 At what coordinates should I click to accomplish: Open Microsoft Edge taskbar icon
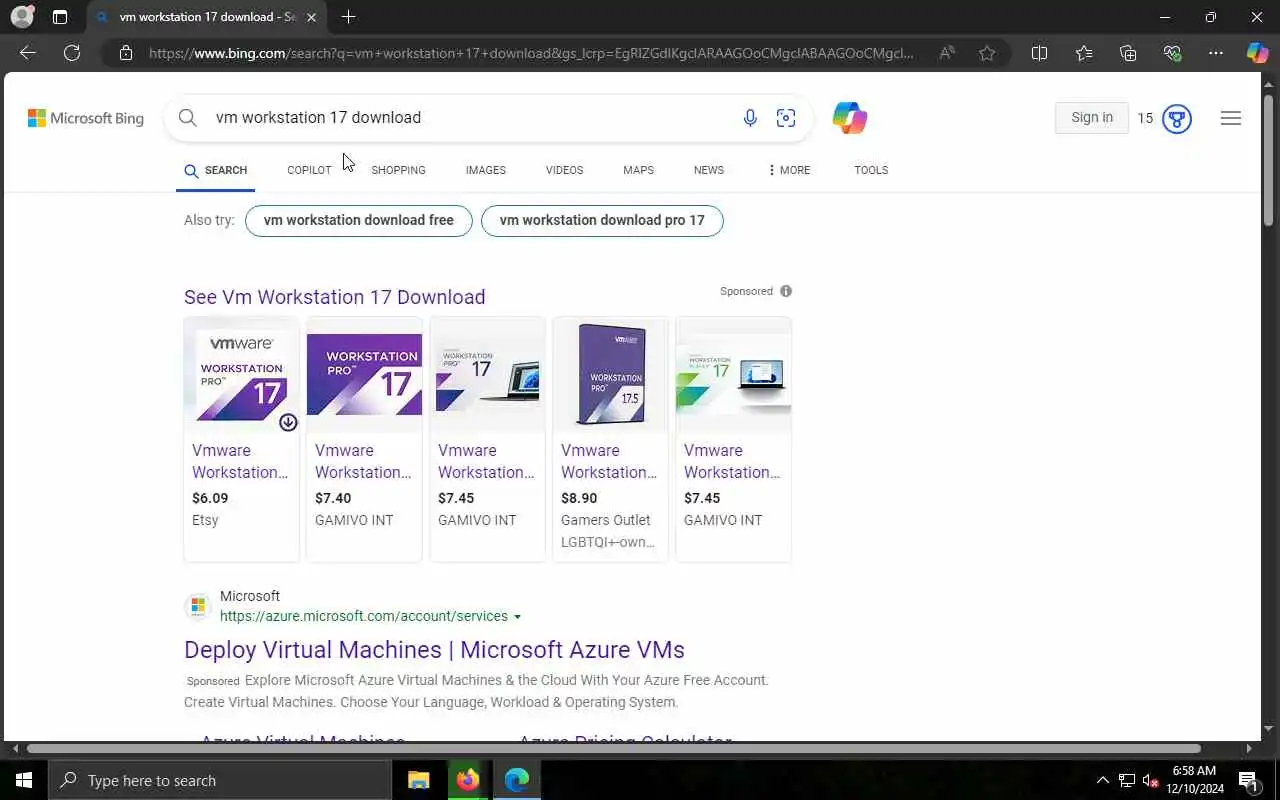pyautogui.click(x=517, y=780)
